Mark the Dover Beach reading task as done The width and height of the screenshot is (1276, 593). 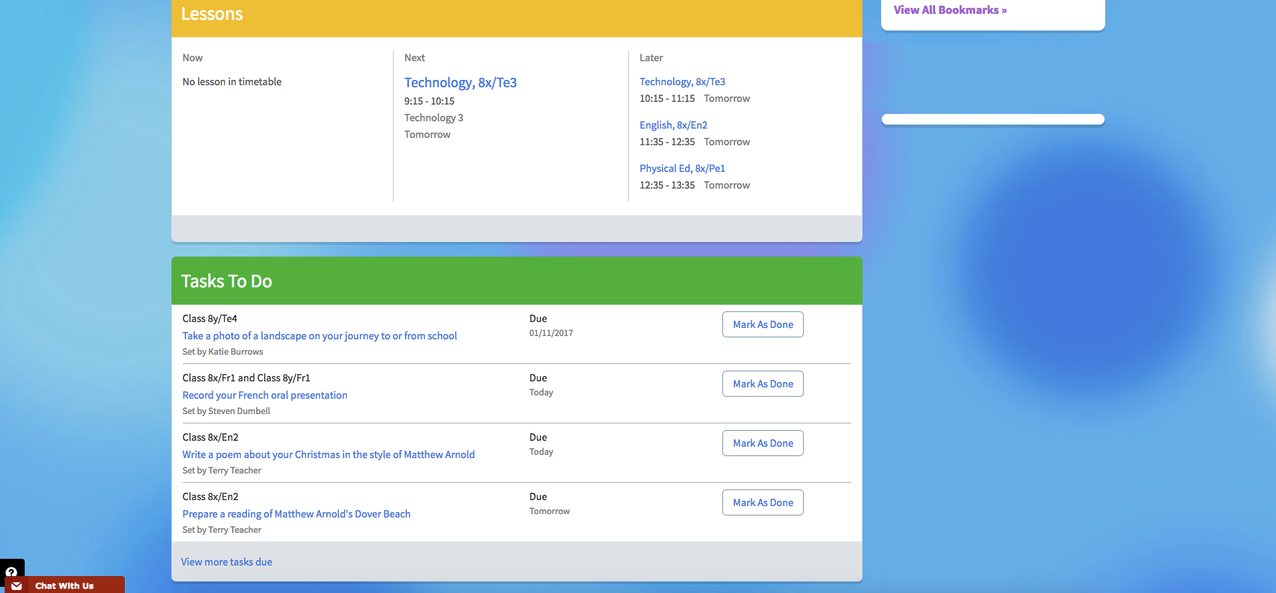[762, 502]
